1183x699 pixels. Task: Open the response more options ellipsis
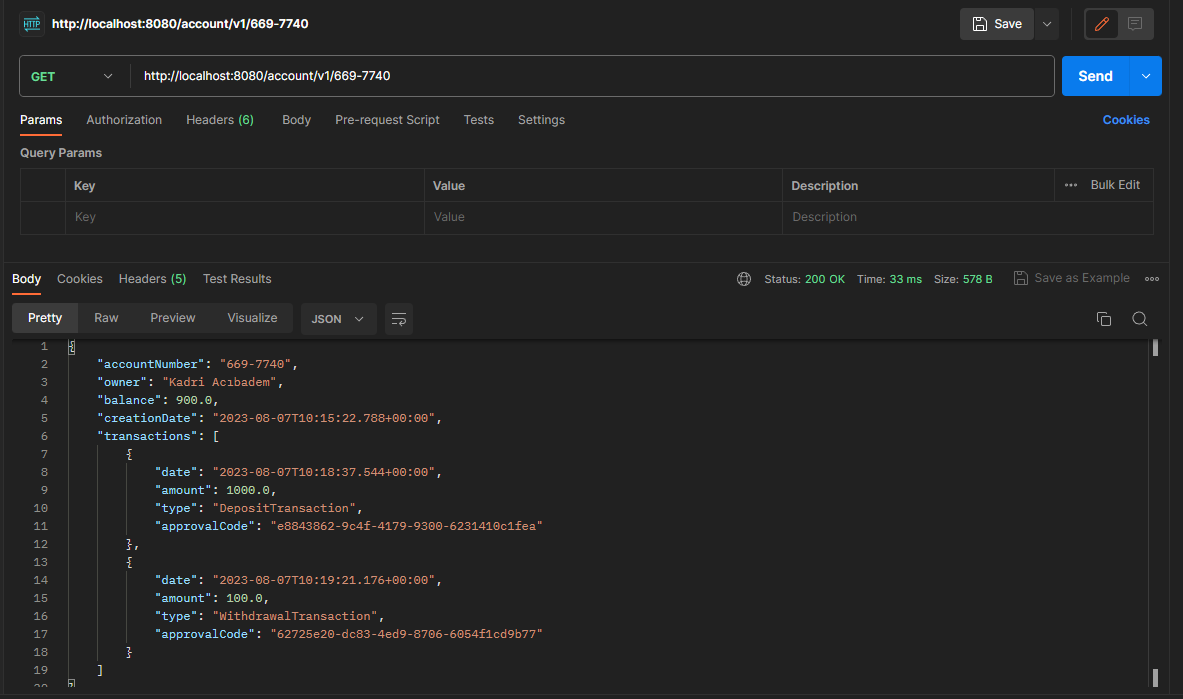[x=1151, y=279]
